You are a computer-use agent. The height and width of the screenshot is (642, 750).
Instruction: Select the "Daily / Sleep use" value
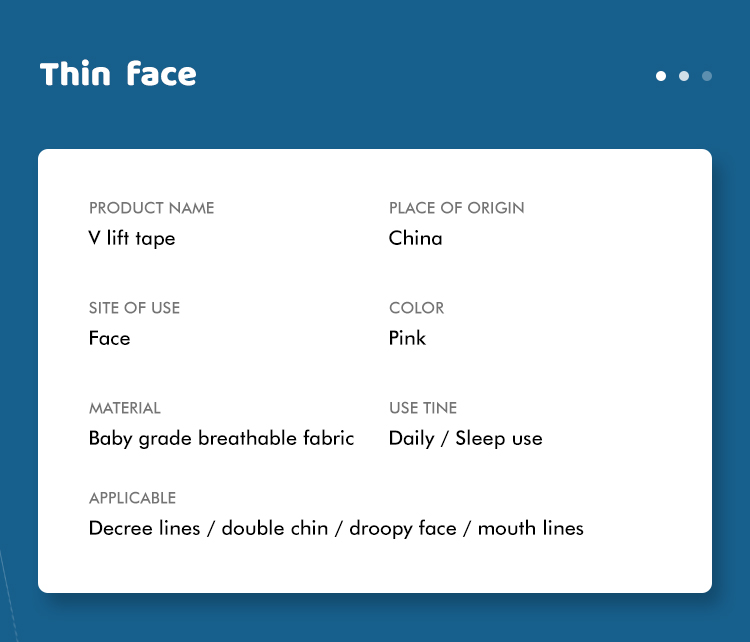465,438
